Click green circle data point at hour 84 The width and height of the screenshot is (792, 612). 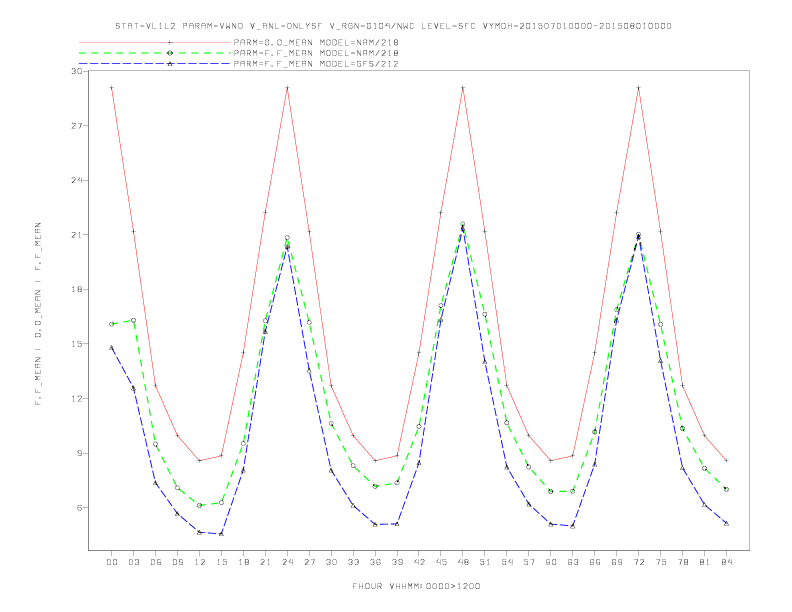726,489
